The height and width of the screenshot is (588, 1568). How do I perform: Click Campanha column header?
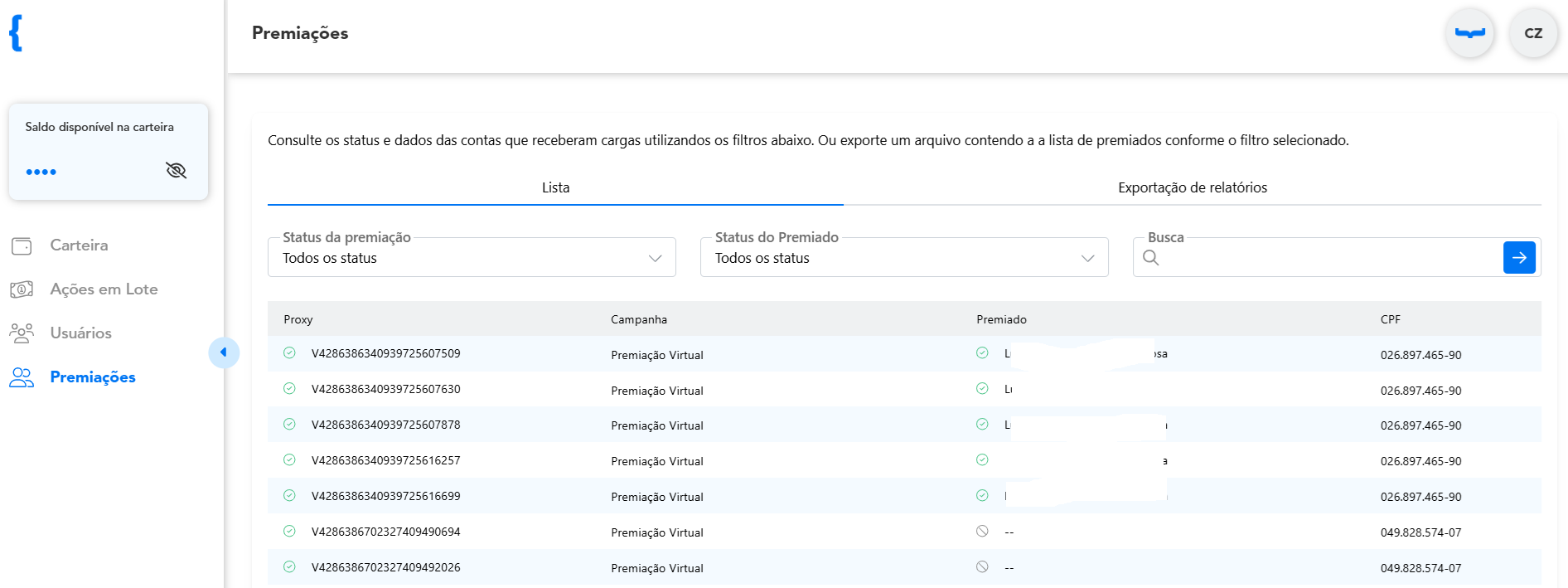coord(639,320)
